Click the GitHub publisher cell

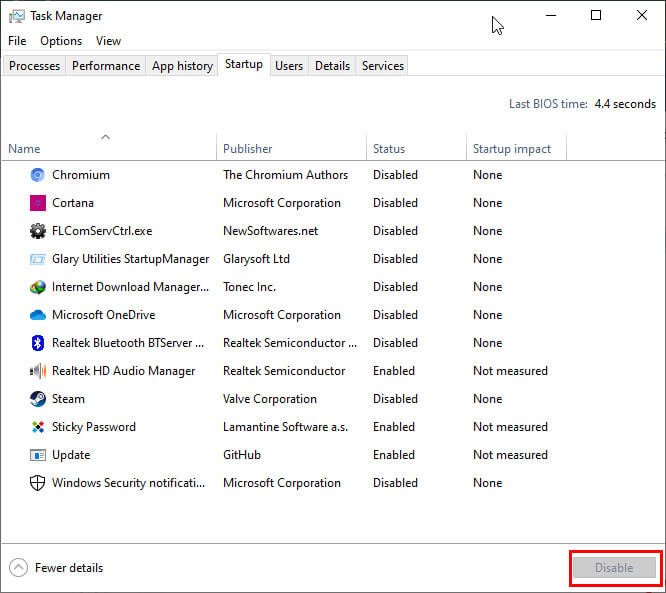pyautogui.click(x=242, y=455)
